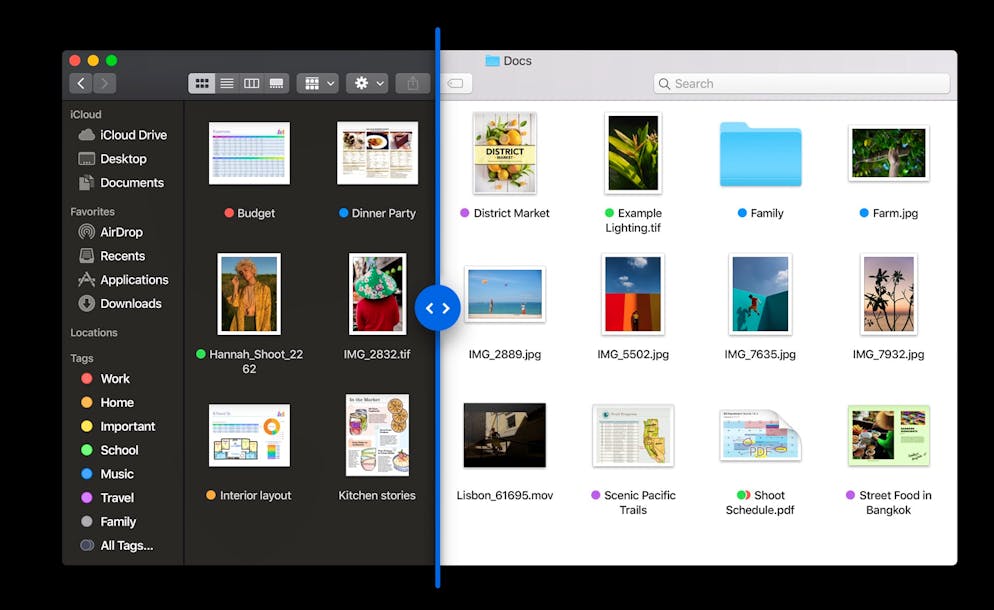Viewport: 994px width, 610px height.
Task: Select Recents in the Favorites list
Action: point(122,256)
